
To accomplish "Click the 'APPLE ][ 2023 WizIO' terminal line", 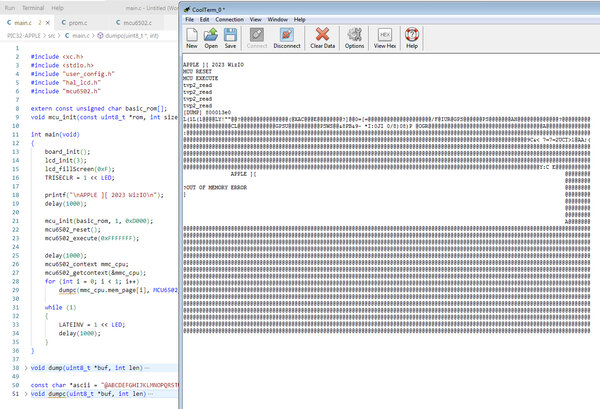I will (x=213, y=65).
